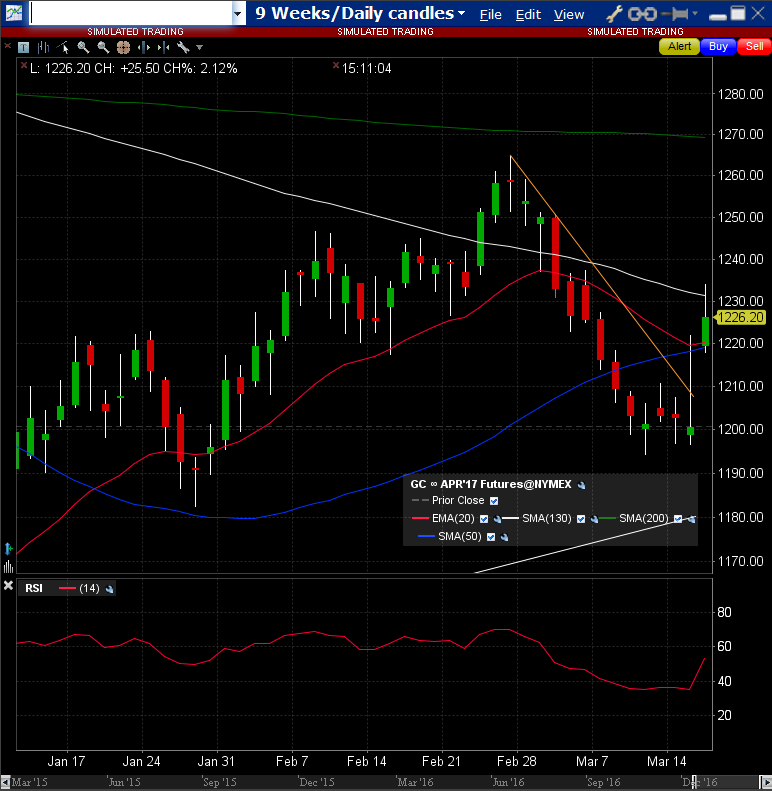The width and height of the screenshot is (772, 791).
Task: Click the bar chart type icon
Action: pos(43,47)
